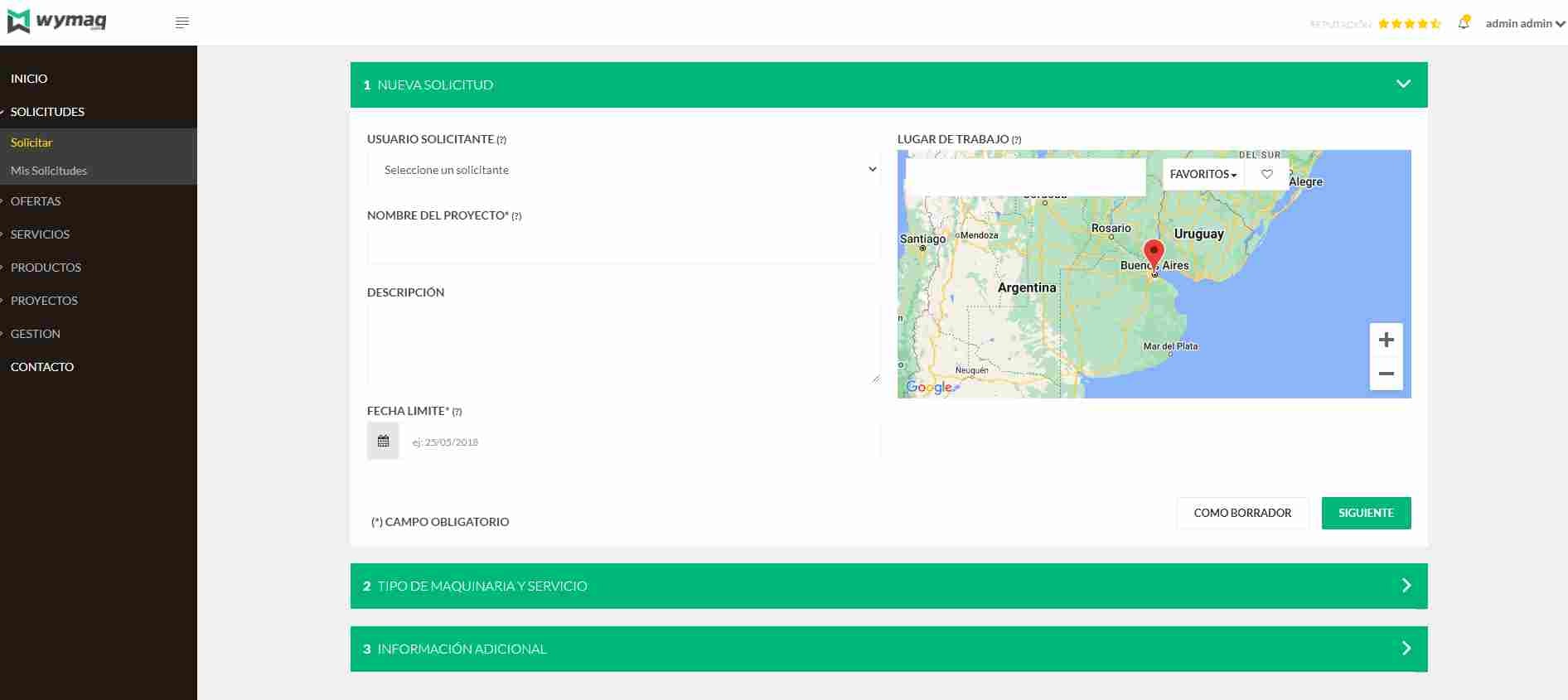Click the Uruguay label on the map
The width and height of the screenshot is (1568, 700).
coord(1198,234)
